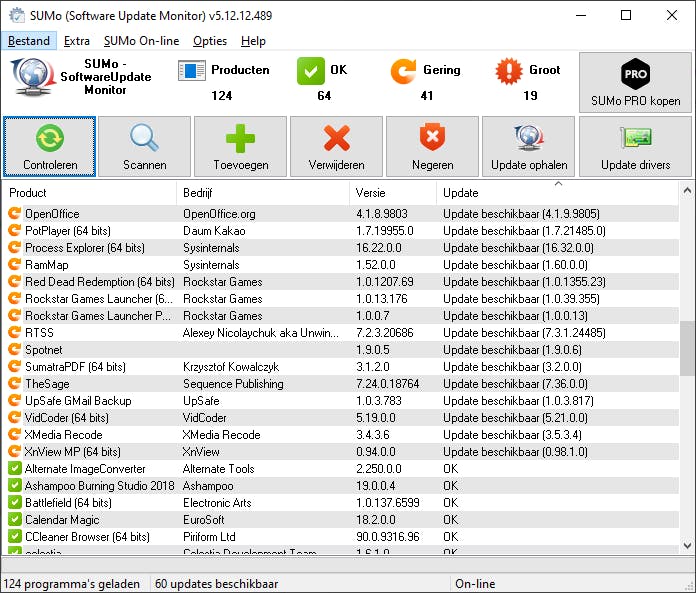Click the green OK checkmark counter icon

coord(311,71)
